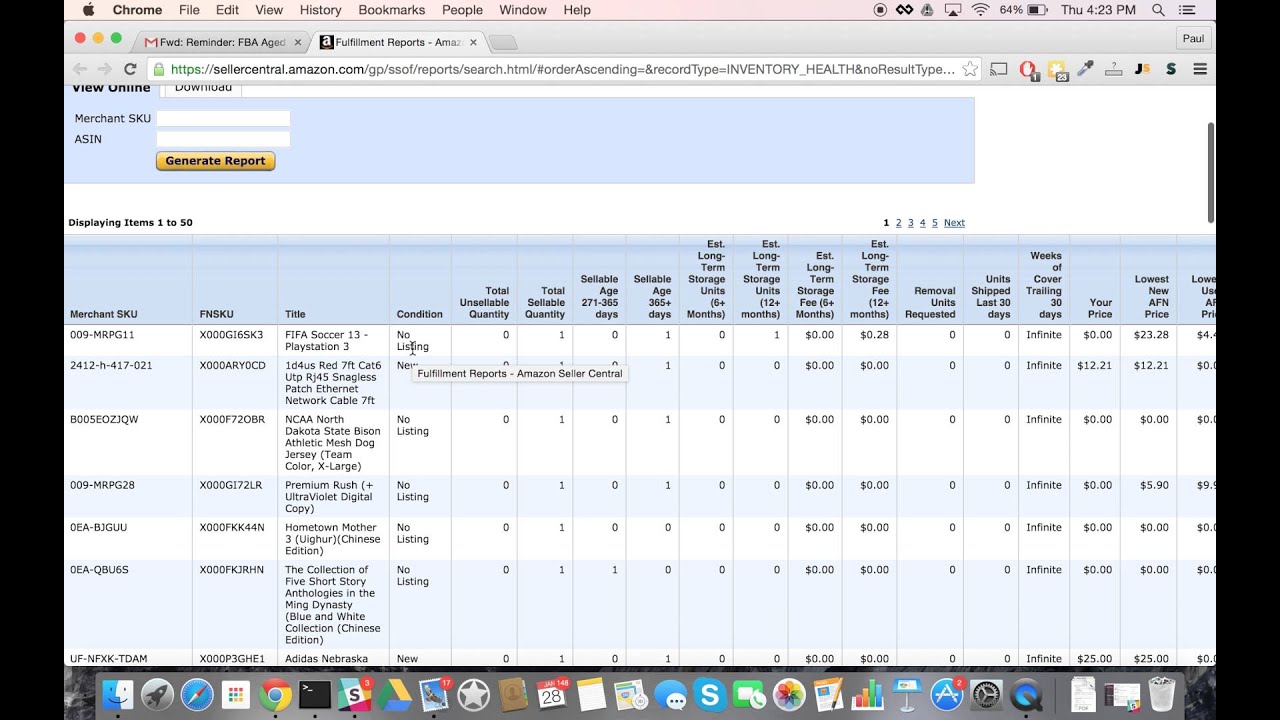Reload the Seller Central page
Image resolution: width=1280 pixels, height=720 pixels.
[x=130, y=69]
